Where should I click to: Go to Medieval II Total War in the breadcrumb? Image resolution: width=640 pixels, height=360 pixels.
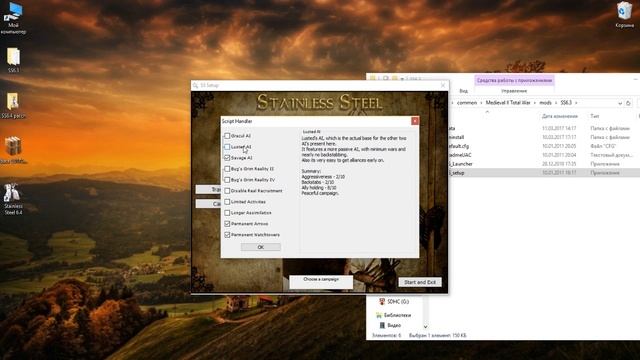tap(508, 103)
